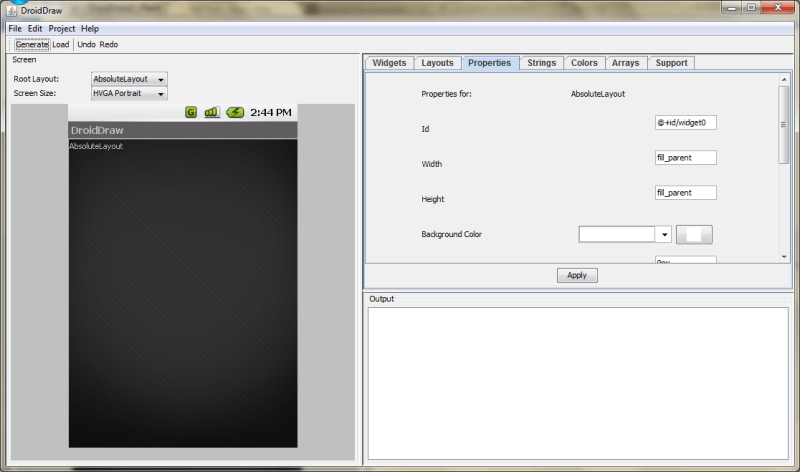800x472 pixels.
Task: Maximize the DroidDraw window
Action: coord(751,8)
